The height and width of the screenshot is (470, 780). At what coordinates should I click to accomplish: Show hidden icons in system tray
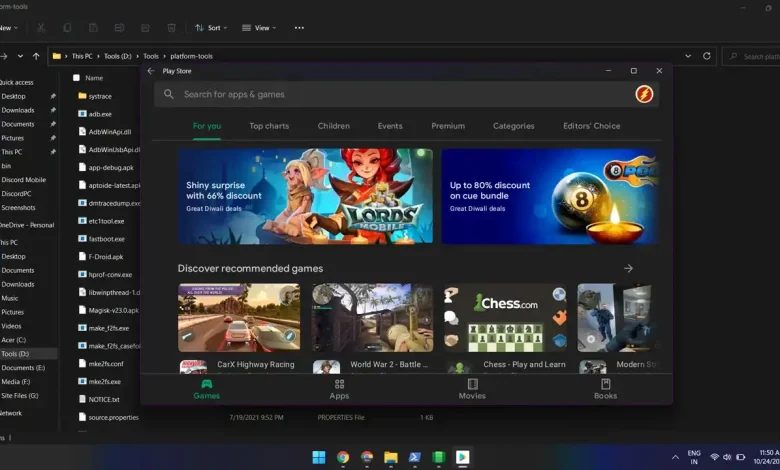(675, 457)
